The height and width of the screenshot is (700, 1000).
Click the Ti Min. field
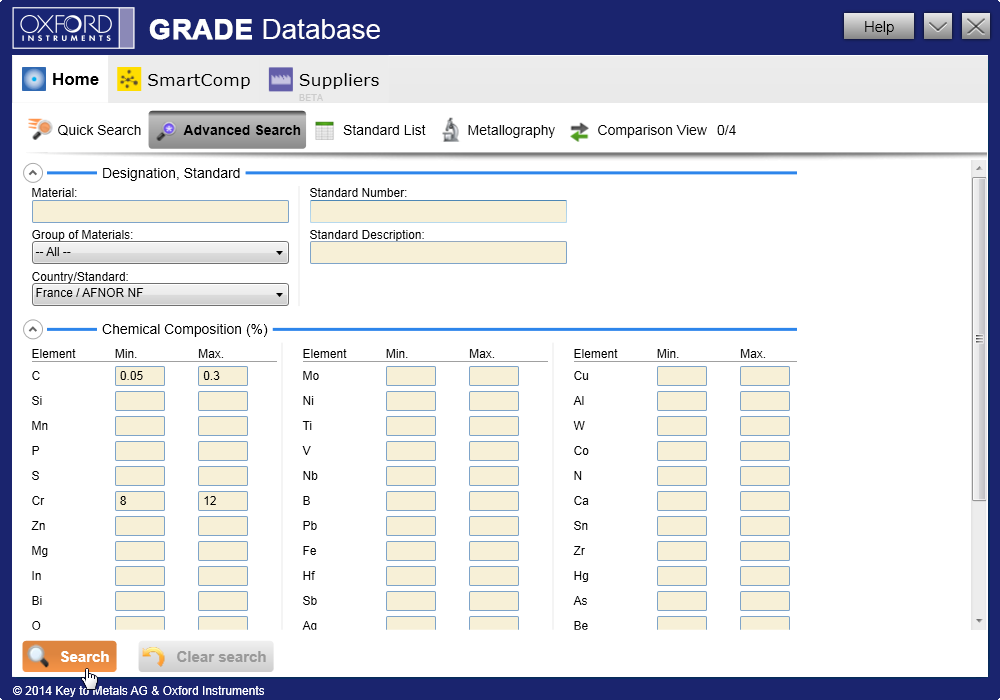[x=411, y=426]
